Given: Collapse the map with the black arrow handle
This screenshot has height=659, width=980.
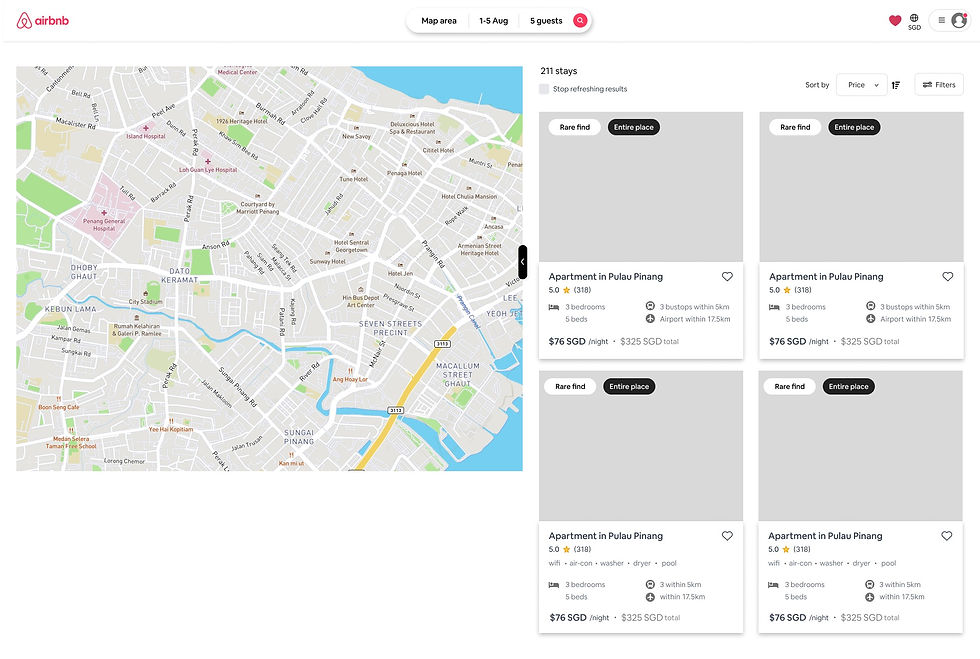Looking at the screenshot, I should pyautogui.click(x=522, y=262).
